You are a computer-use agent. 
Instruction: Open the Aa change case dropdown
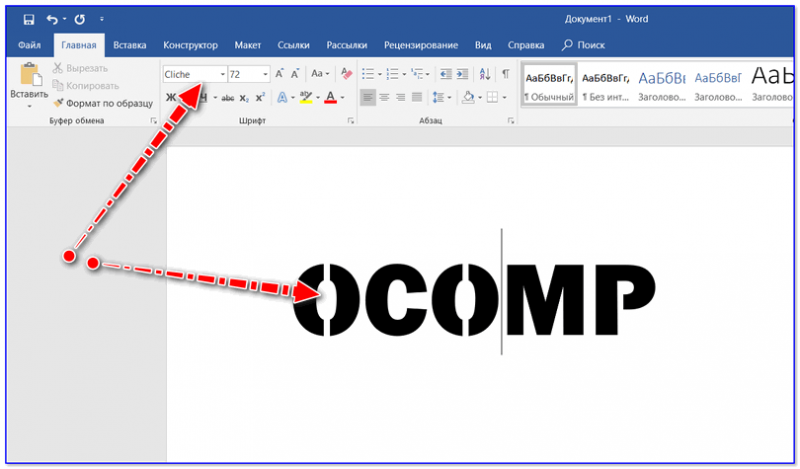click(x=320, y=74)
